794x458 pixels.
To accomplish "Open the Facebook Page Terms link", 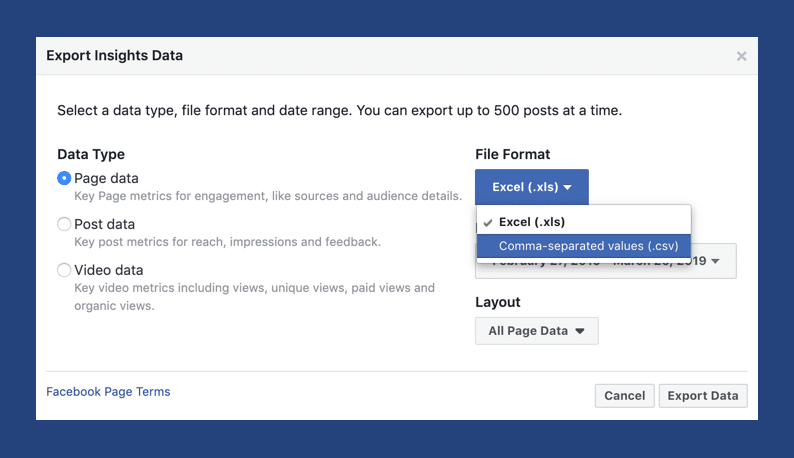I will (x=108, y=392).
